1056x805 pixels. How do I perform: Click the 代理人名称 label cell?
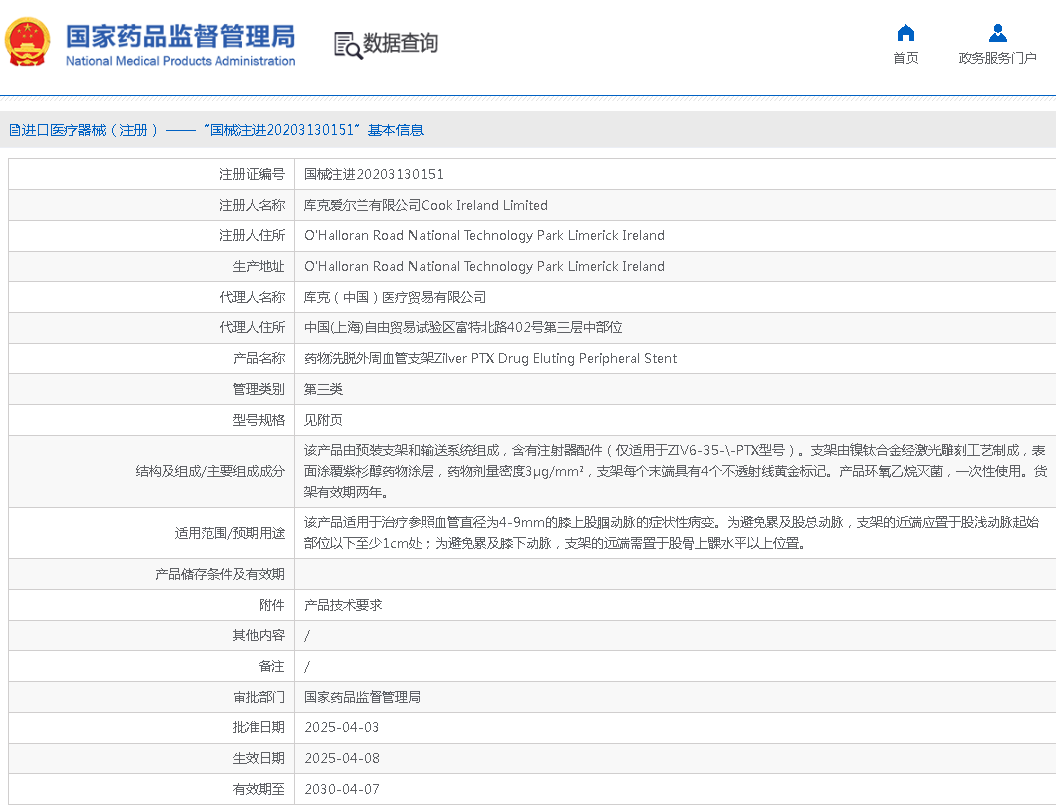pyautogui.click(x=152, y=297)
